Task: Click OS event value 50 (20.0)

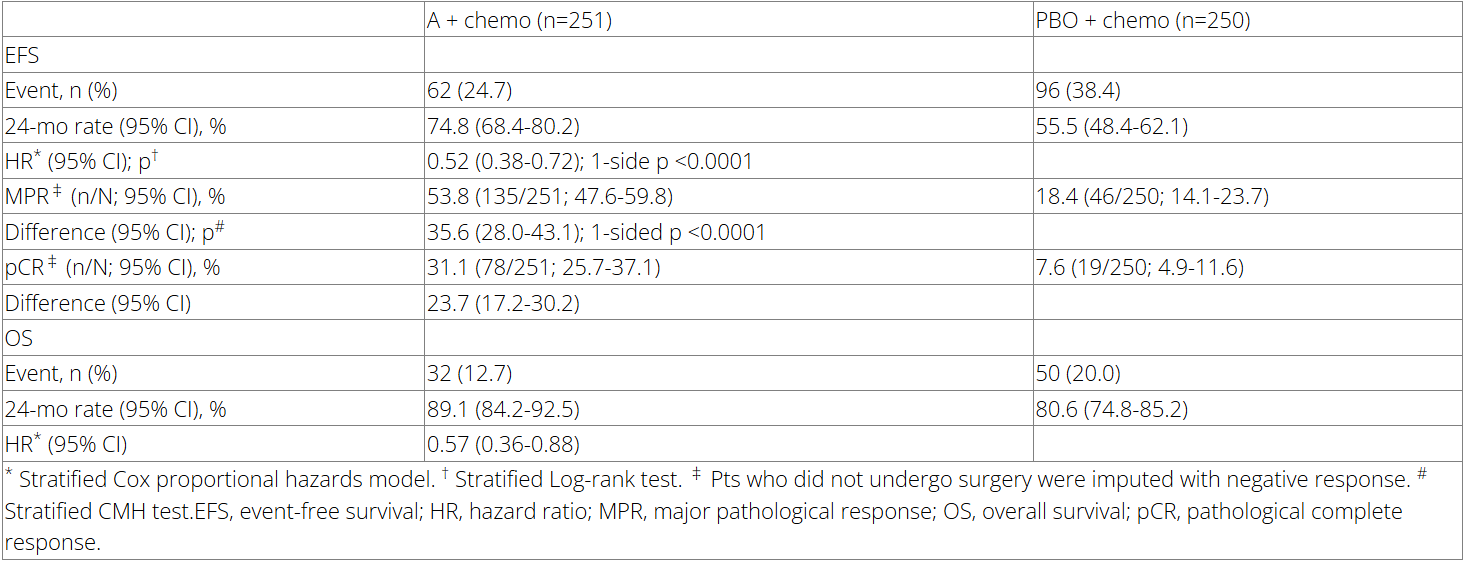Action: 1080,374
